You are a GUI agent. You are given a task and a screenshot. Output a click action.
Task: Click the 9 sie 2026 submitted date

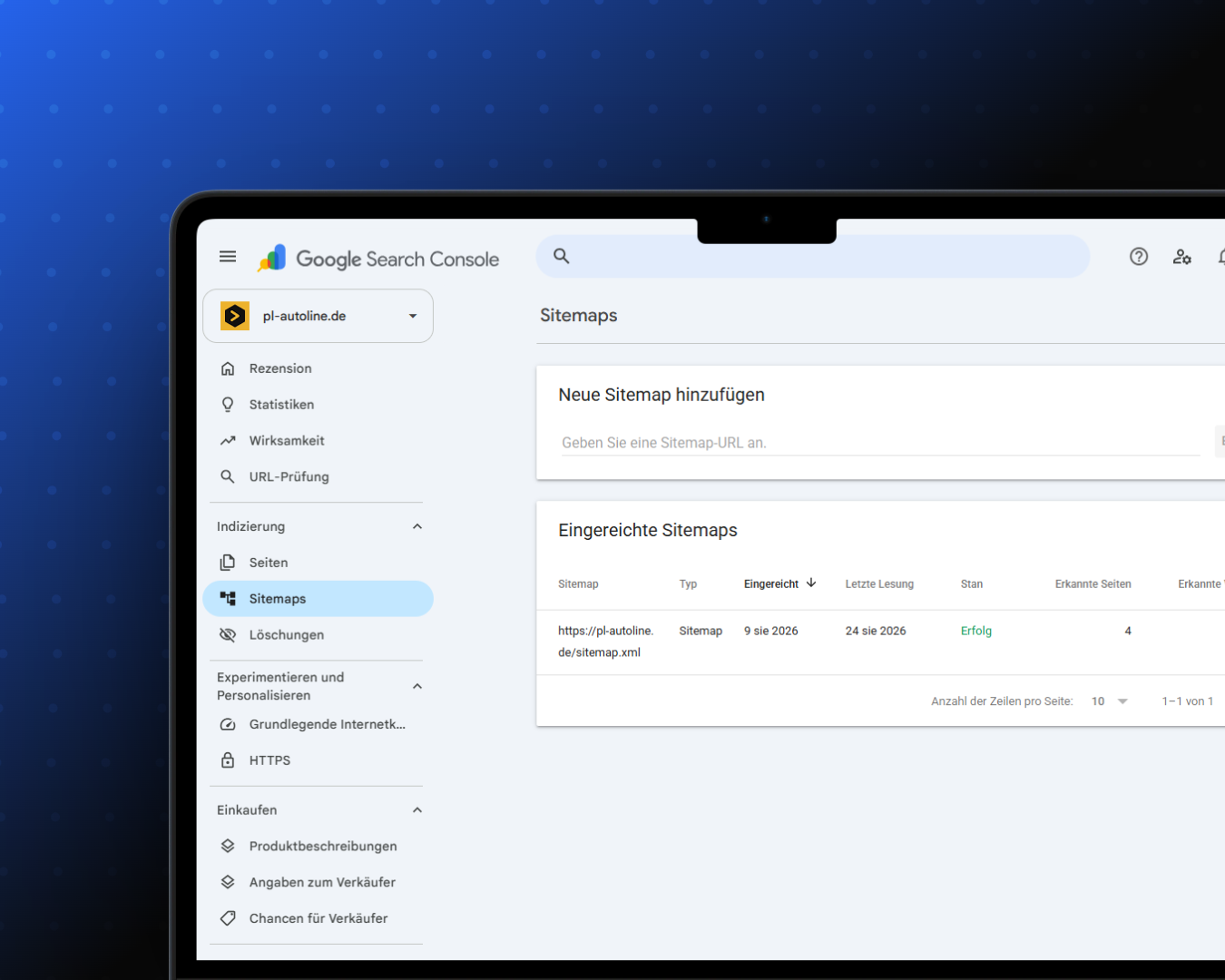point(771,631)
